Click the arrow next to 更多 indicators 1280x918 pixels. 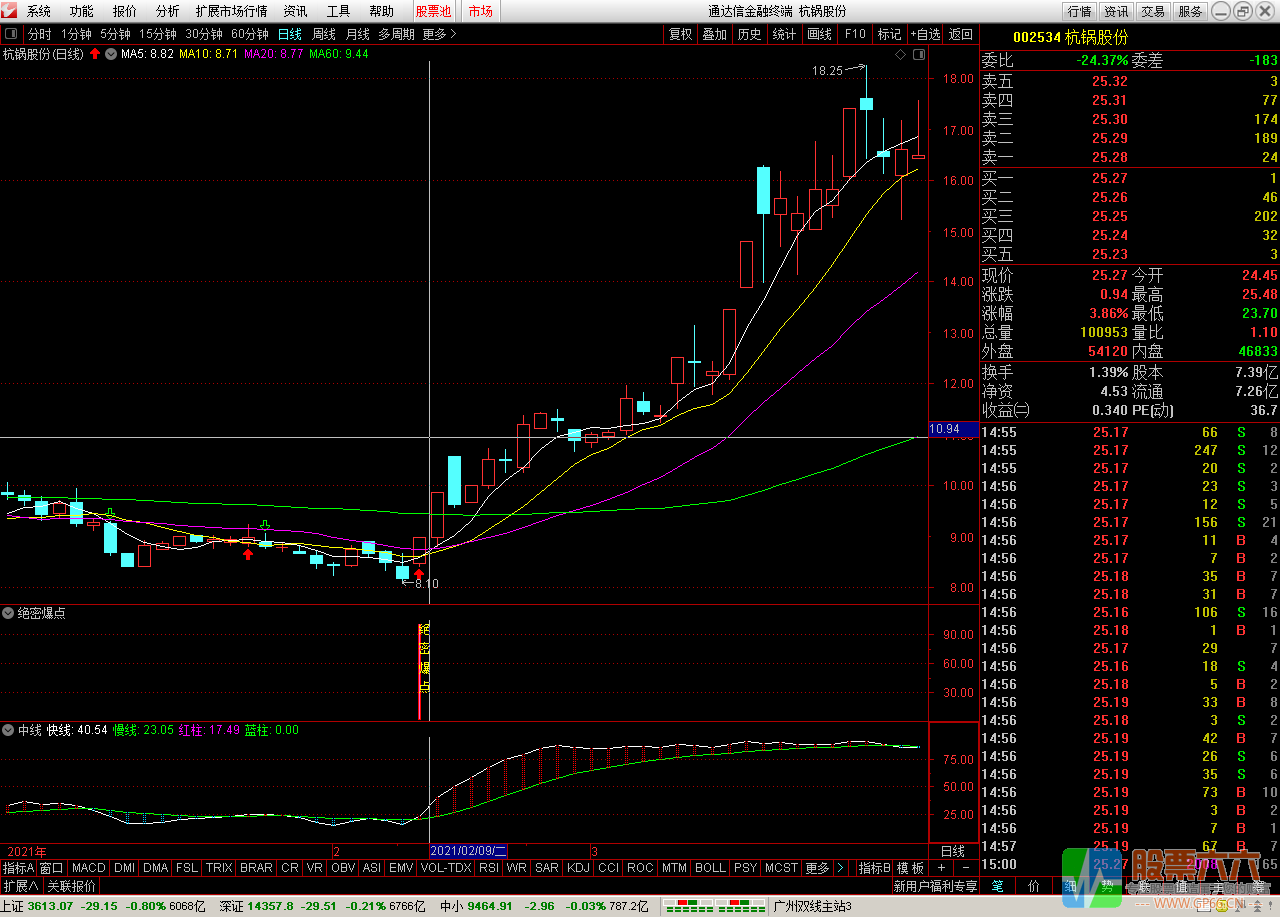(840, 867)
